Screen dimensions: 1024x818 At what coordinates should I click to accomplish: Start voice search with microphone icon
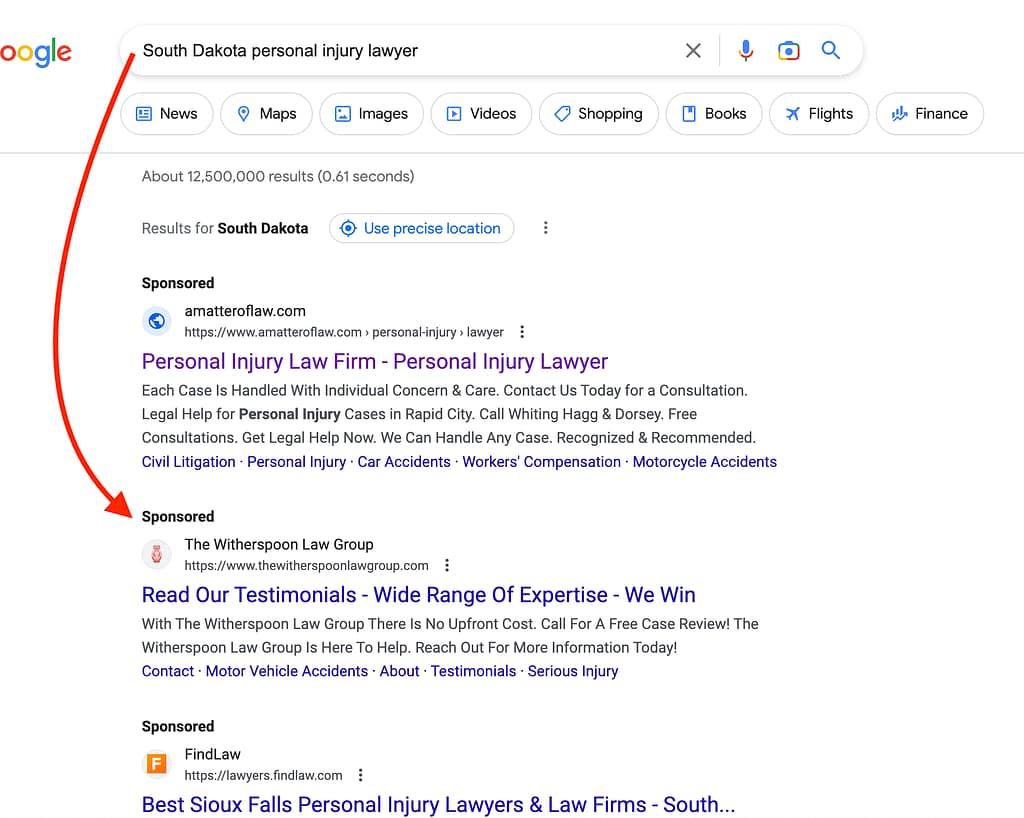click(x=745, y=50)
